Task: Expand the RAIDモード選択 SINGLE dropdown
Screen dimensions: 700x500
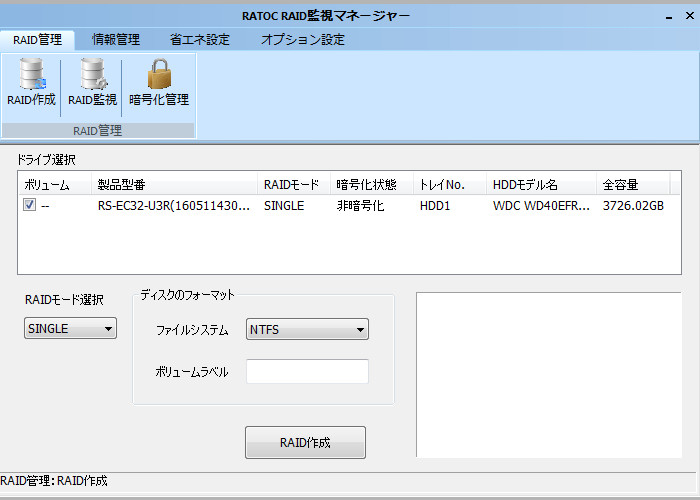Action: [70, 328]
